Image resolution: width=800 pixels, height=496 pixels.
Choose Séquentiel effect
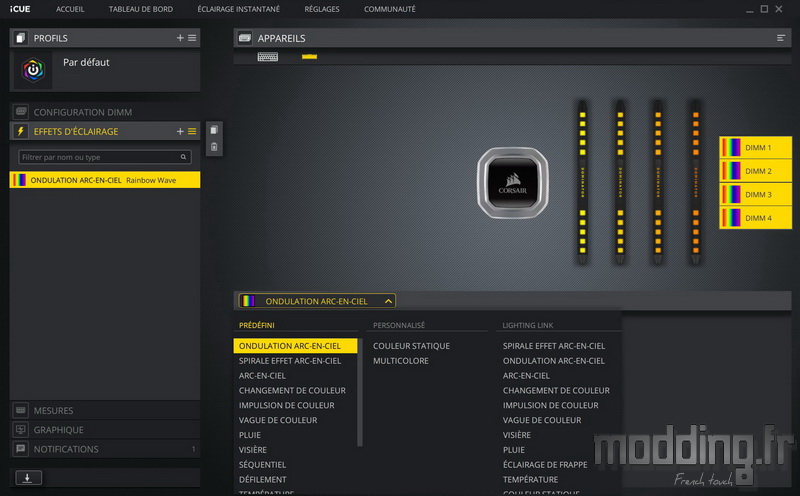pos(263,464)
